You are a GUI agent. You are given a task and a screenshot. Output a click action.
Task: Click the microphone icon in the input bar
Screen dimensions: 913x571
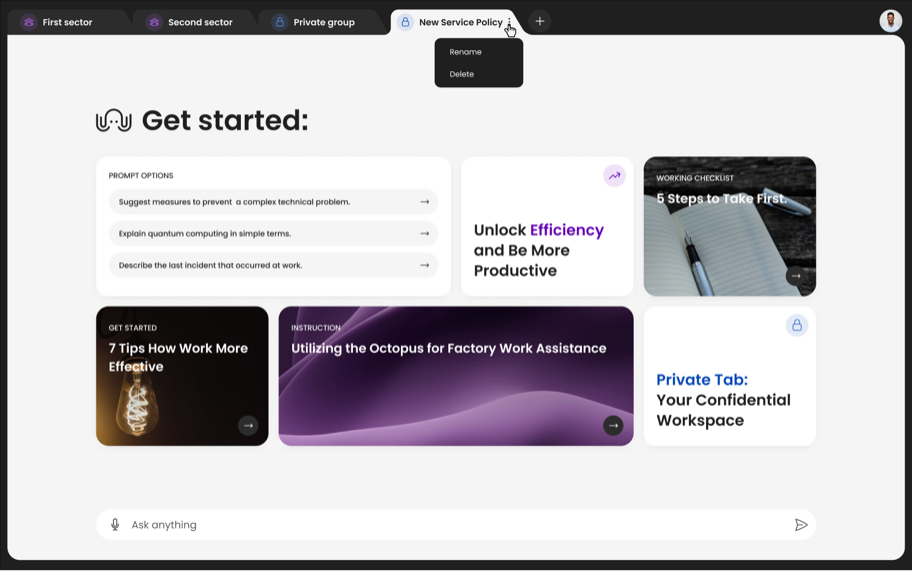click(115, 525)
